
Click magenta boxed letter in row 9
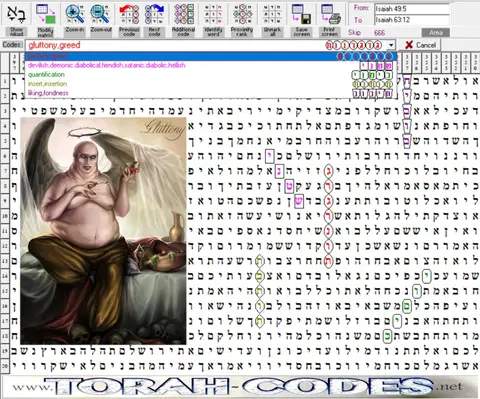(299, 201)
